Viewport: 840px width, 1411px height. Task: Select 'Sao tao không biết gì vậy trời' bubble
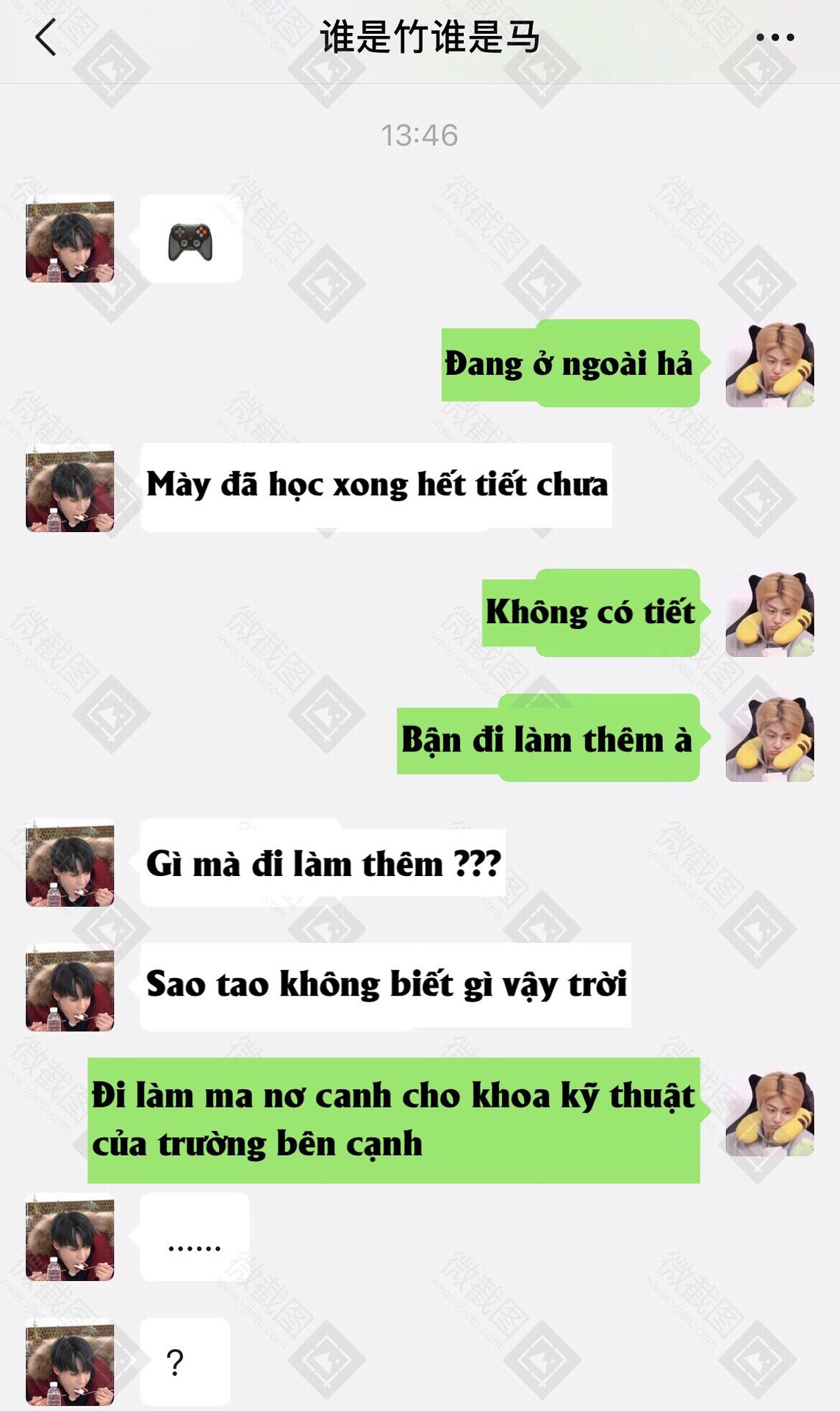385,985
